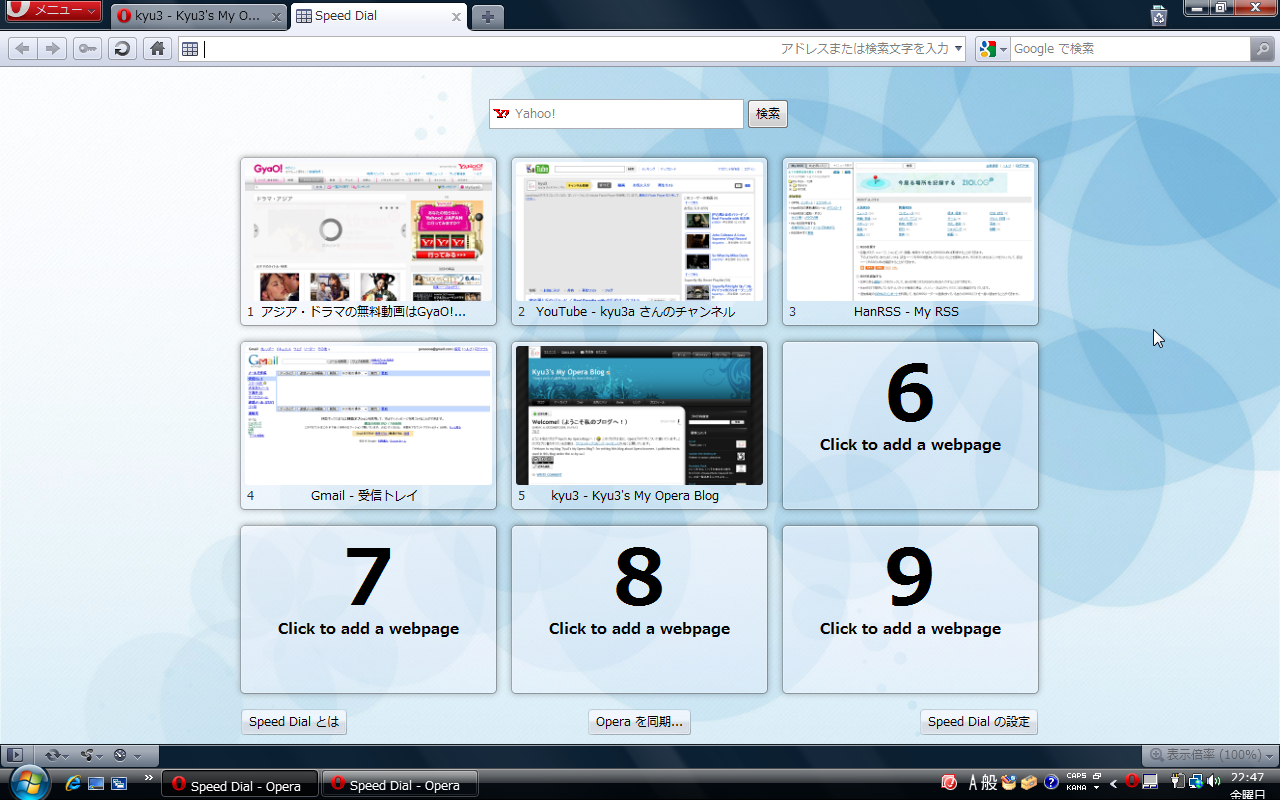The width and height of the screenshot is (1280, 800).
Task: Click the Switch between windows Quick Launch icon
Action: click(119, 783)
